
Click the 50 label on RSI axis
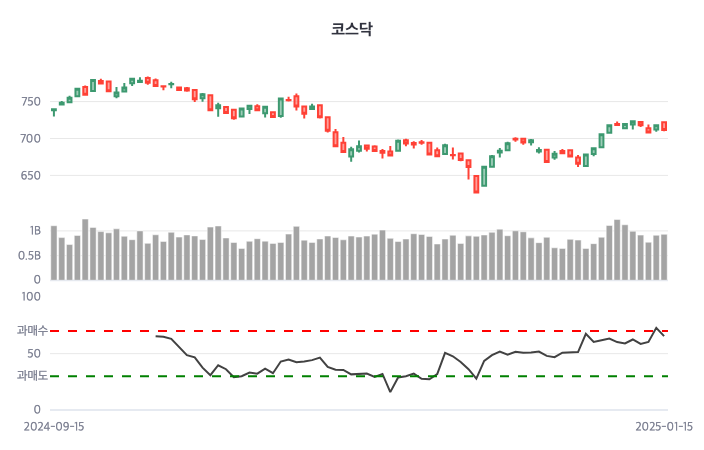34,354
